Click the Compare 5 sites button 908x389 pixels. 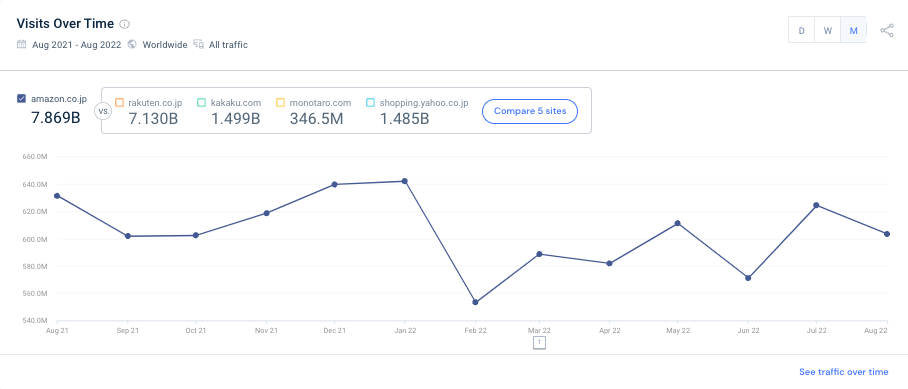tap(530, 111)
